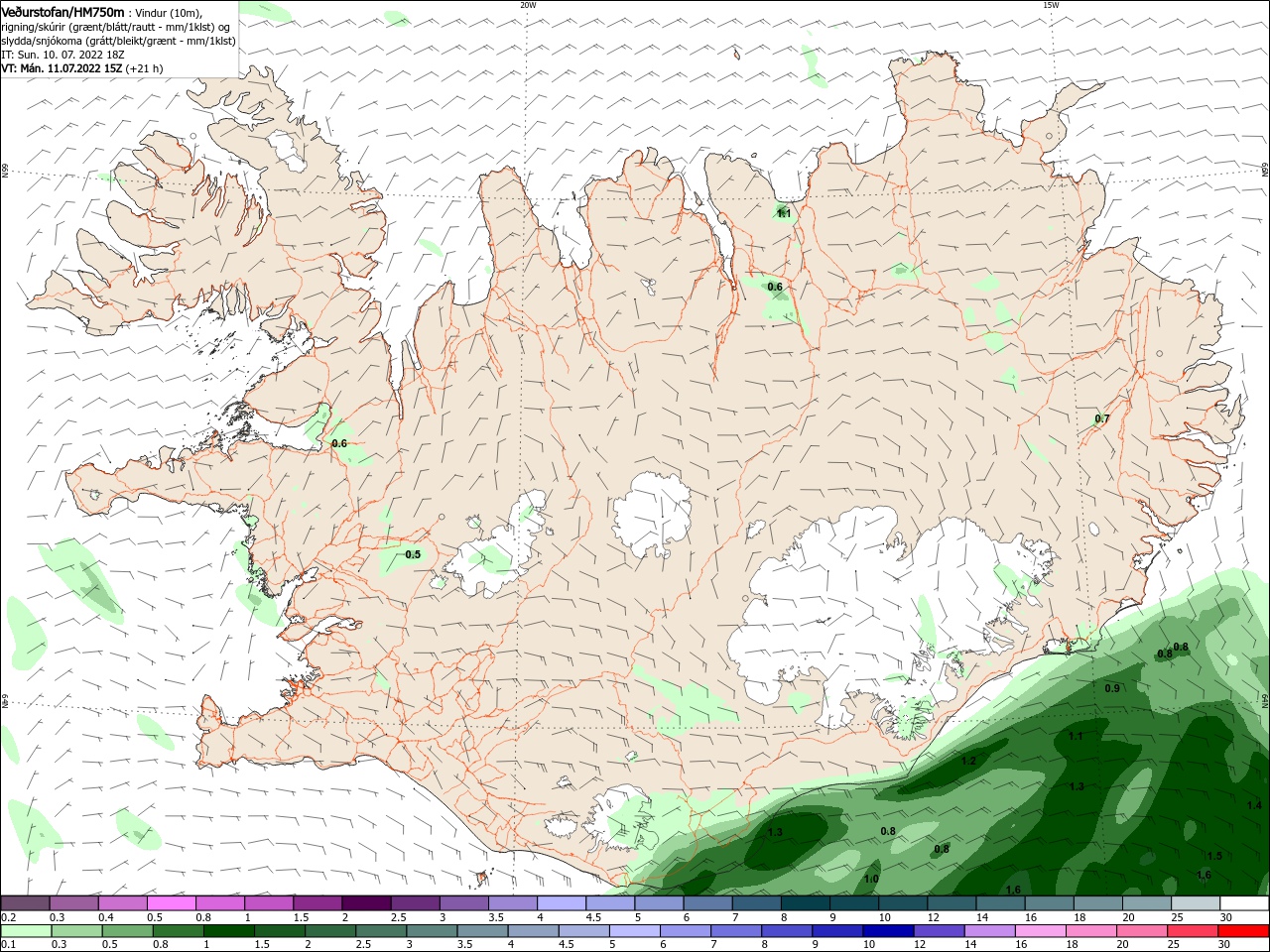1270x952 pixels.
Task: Click the 0.7 precipitation value on the map
Action: click(x=1101, y=418)
